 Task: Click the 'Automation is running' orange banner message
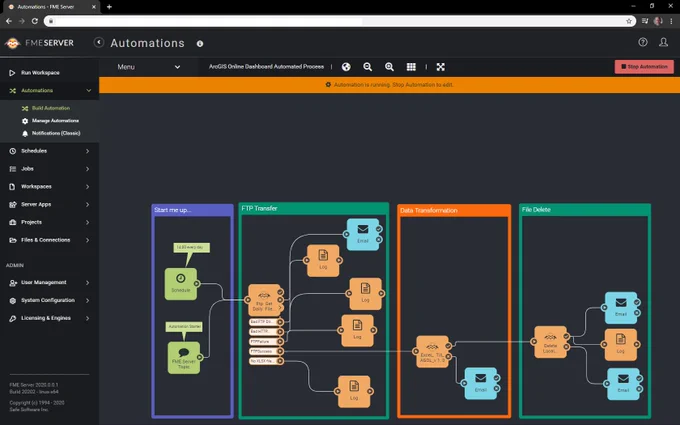[389, 85]
